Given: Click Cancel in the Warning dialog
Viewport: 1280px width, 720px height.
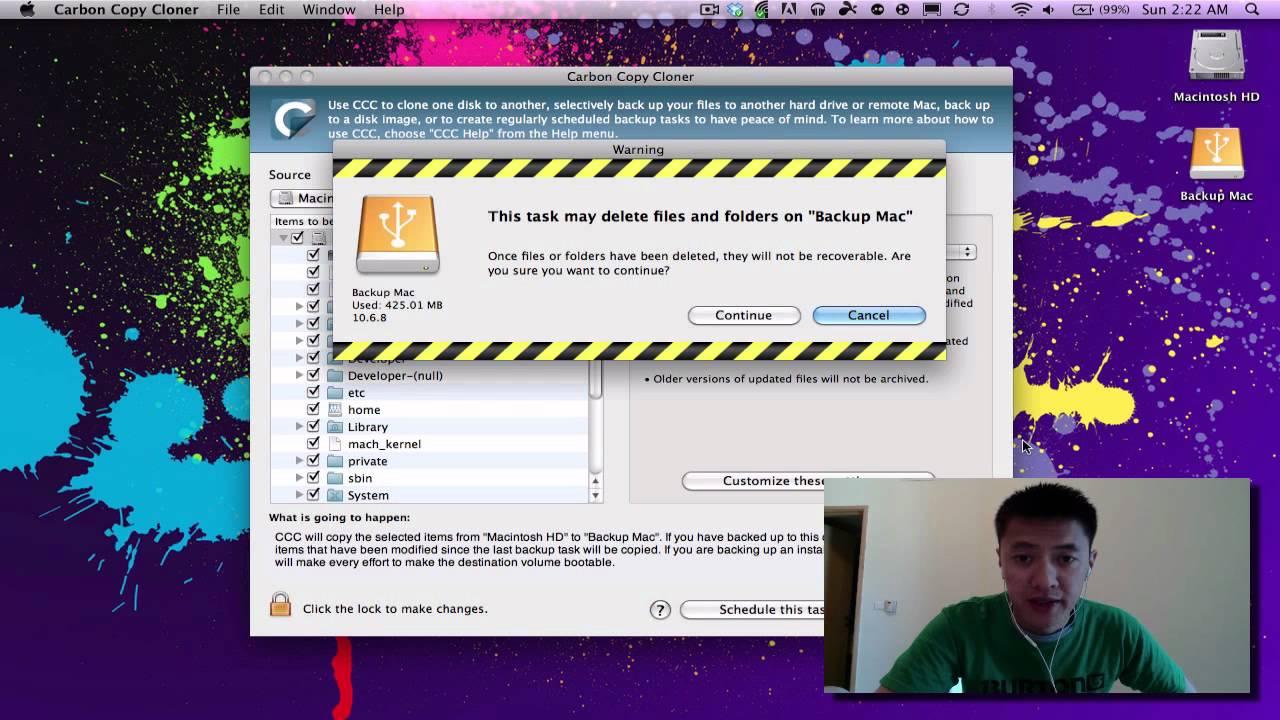Looking at the screenshot, I should pyautogui.click(x=869, y=315).
